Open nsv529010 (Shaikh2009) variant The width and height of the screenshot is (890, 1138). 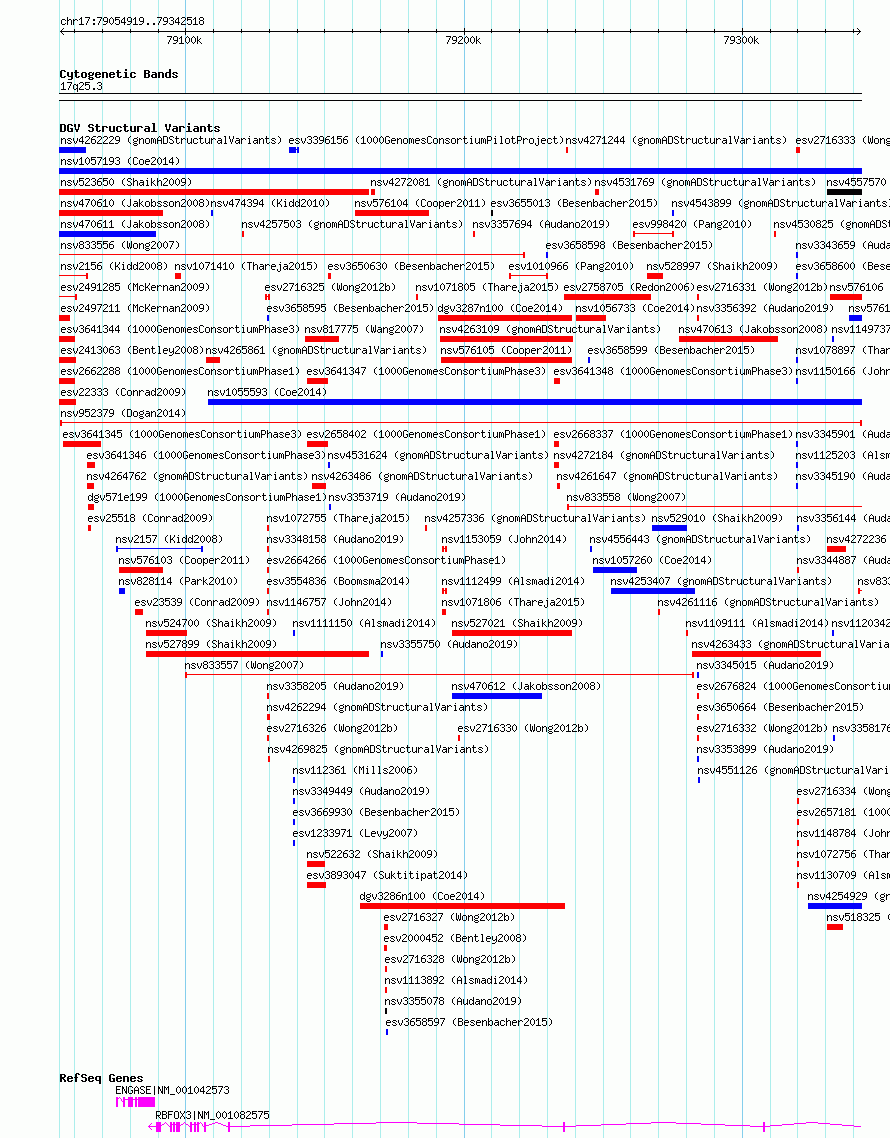pos(717,519)
